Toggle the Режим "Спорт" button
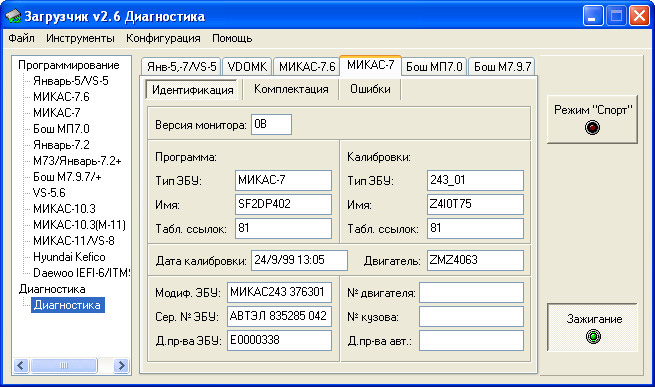 coord(593,120)
